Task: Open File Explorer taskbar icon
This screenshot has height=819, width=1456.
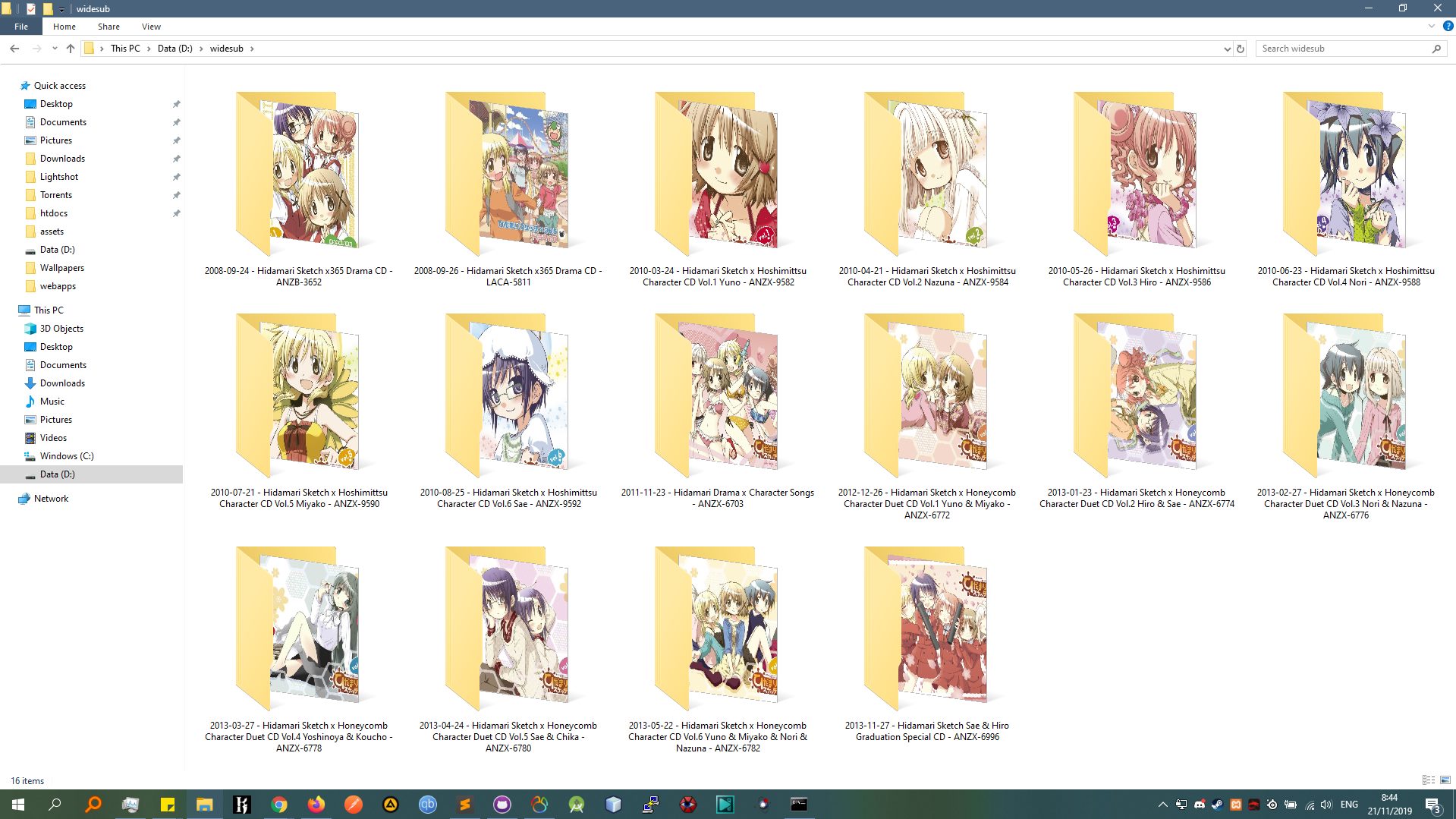Action: click(205, 805)
